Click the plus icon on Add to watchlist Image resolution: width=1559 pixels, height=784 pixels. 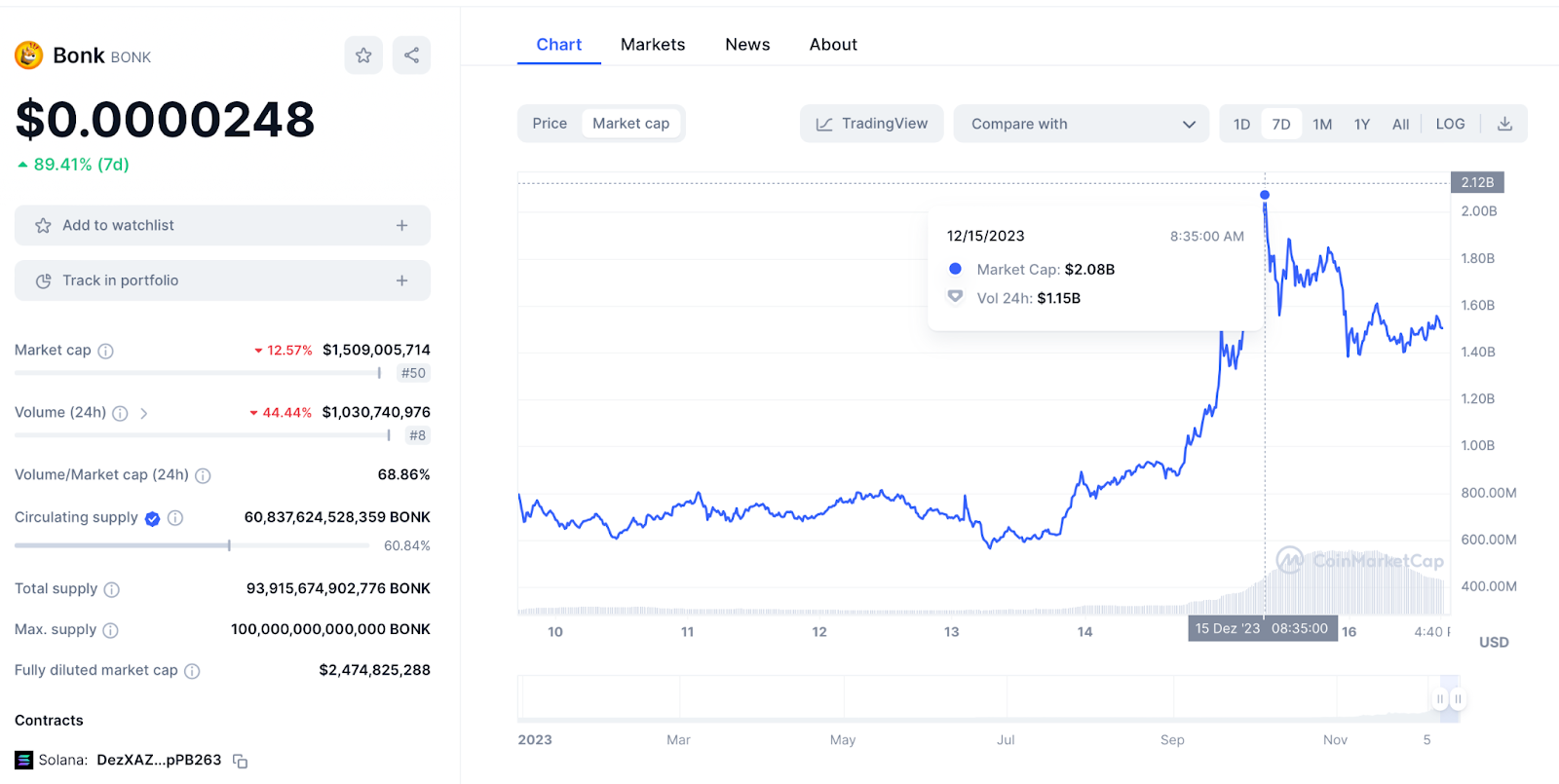tap(401, 226)
